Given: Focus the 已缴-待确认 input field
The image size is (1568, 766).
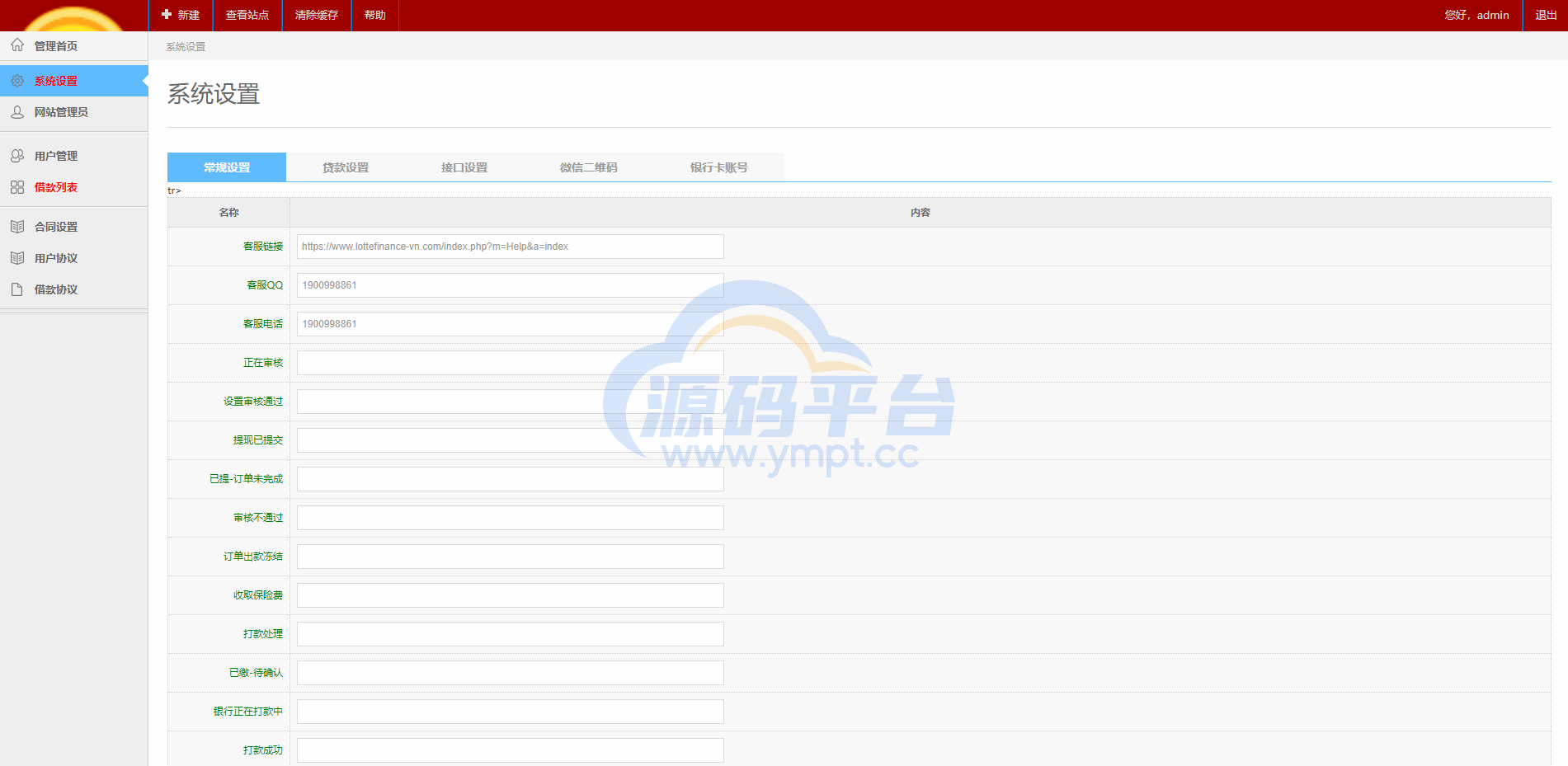Looking at the screenshot, I should pos(511,673).
